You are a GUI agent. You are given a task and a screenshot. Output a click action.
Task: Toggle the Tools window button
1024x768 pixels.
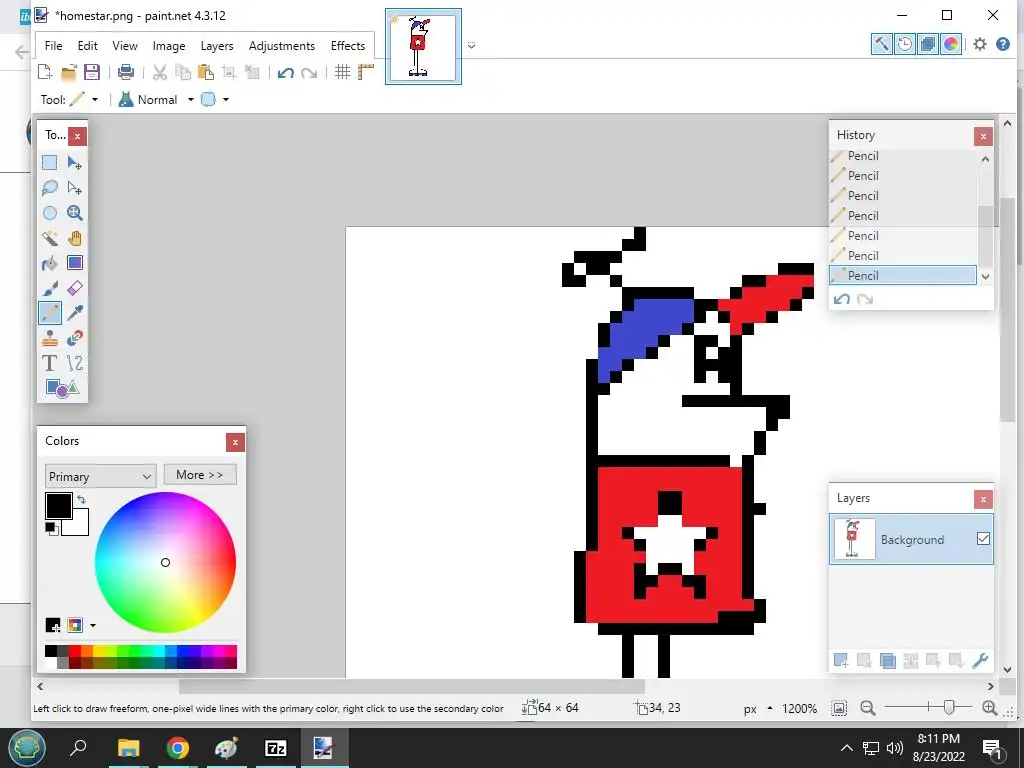click(881, 44)
